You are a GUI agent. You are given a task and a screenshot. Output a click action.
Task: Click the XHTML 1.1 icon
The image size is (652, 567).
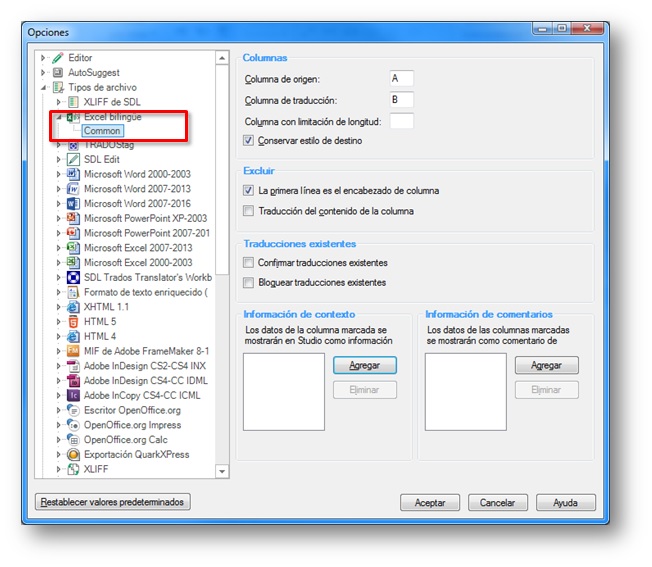73,307
